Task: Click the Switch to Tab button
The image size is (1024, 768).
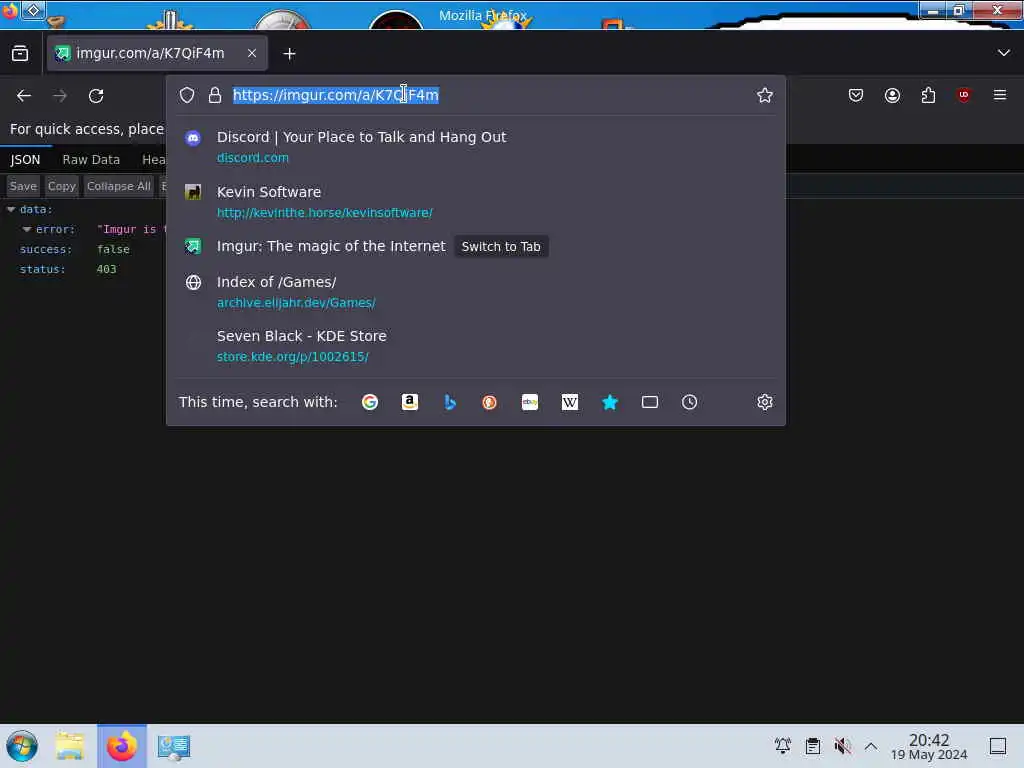Action: (x=501, y=247)
